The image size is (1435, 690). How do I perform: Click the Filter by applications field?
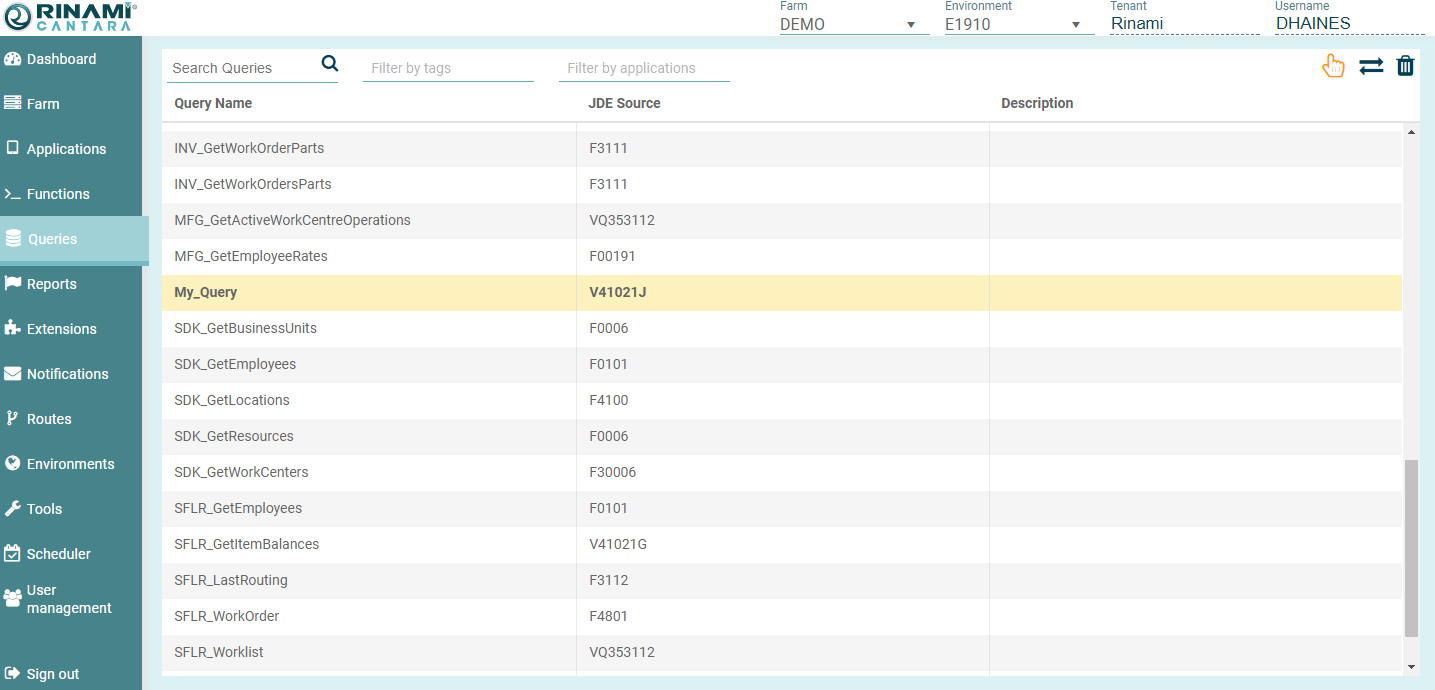pyautogui.click(x=643, y=68)
